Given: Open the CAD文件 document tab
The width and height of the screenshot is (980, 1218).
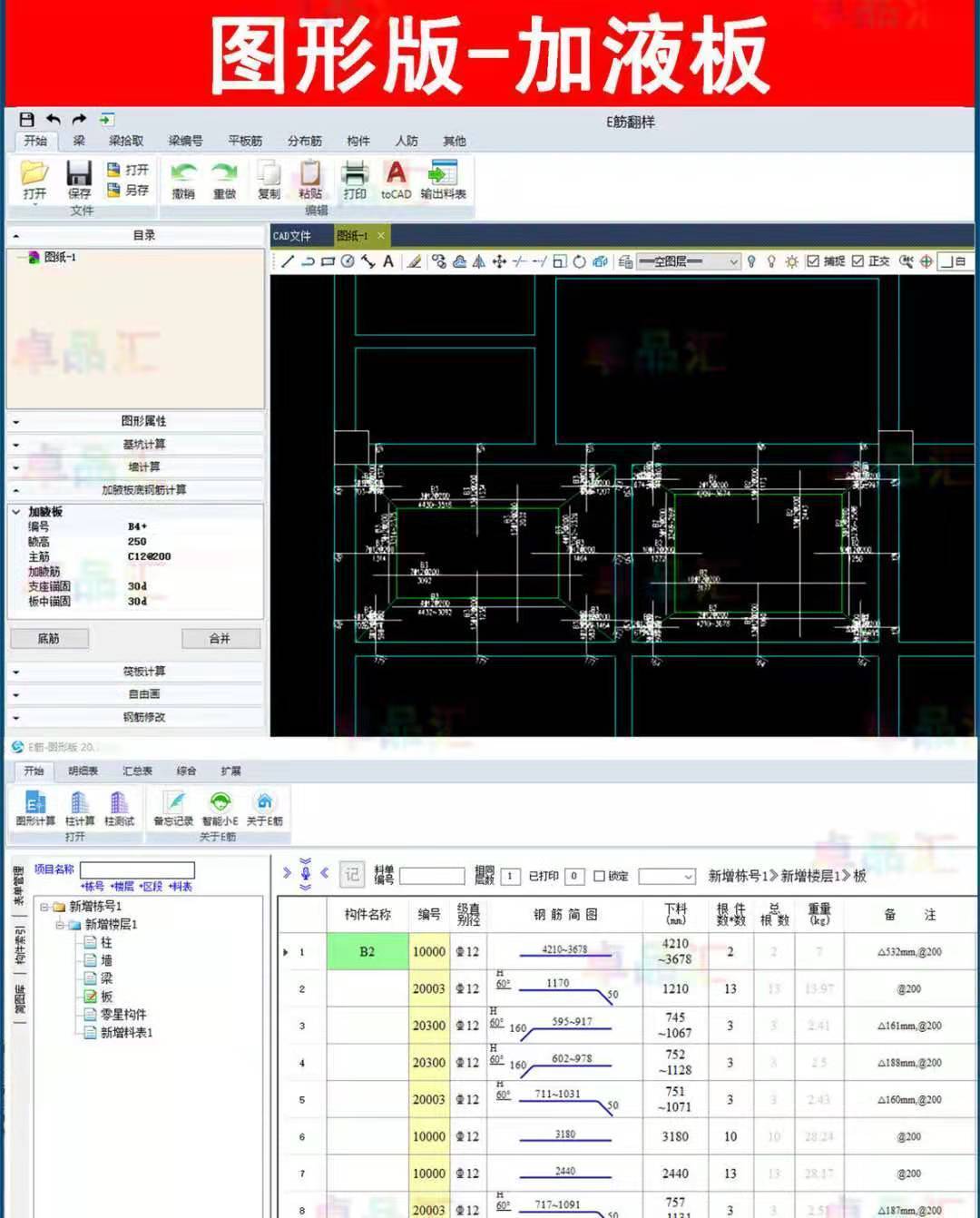Looking at the screenshot, I should tap(292, 236).
